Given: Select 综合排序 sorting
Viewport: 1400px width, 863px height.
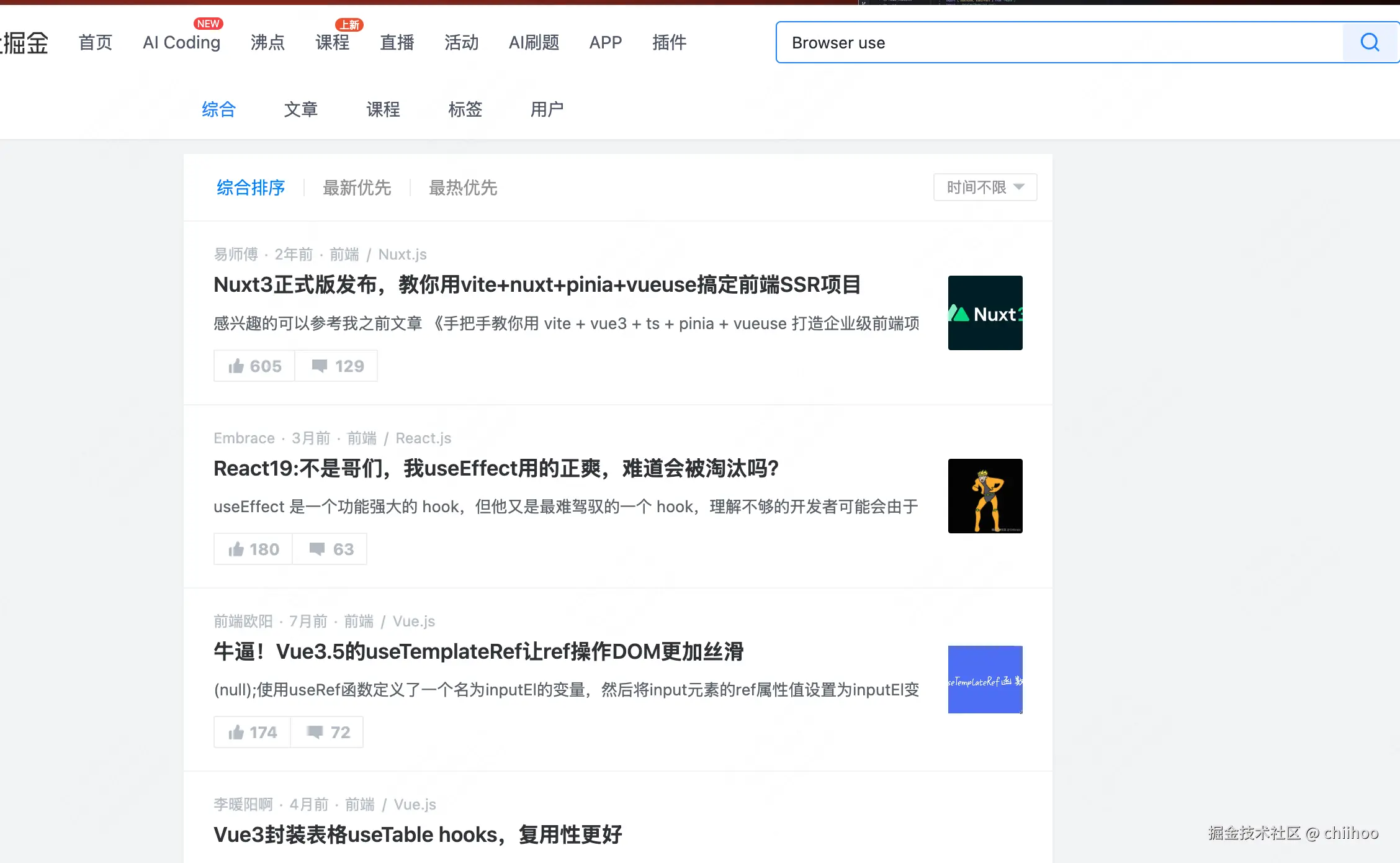Looking at the screenshot, I should (250, 188).
